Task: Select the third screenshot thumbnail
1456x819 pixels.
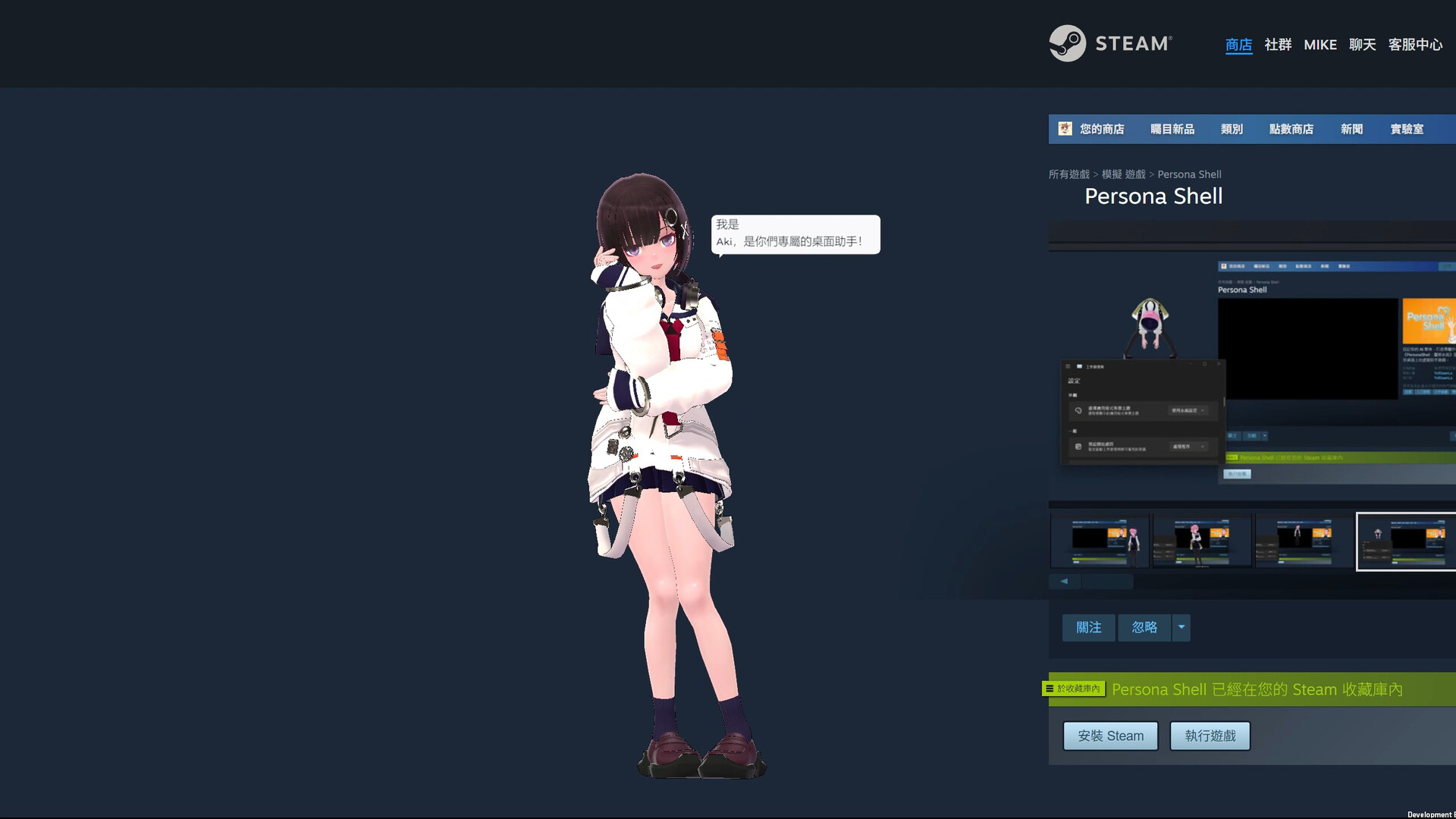Action: click(x=1304, y=541)
